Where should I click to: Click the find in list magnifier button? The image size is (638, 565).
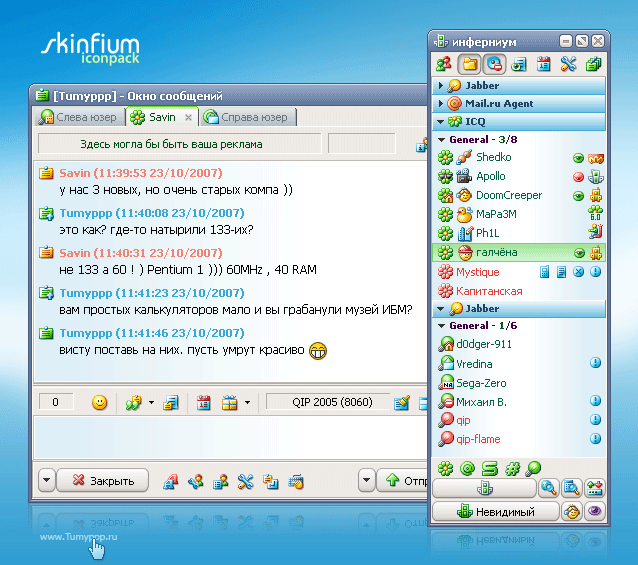click(571, 488)
